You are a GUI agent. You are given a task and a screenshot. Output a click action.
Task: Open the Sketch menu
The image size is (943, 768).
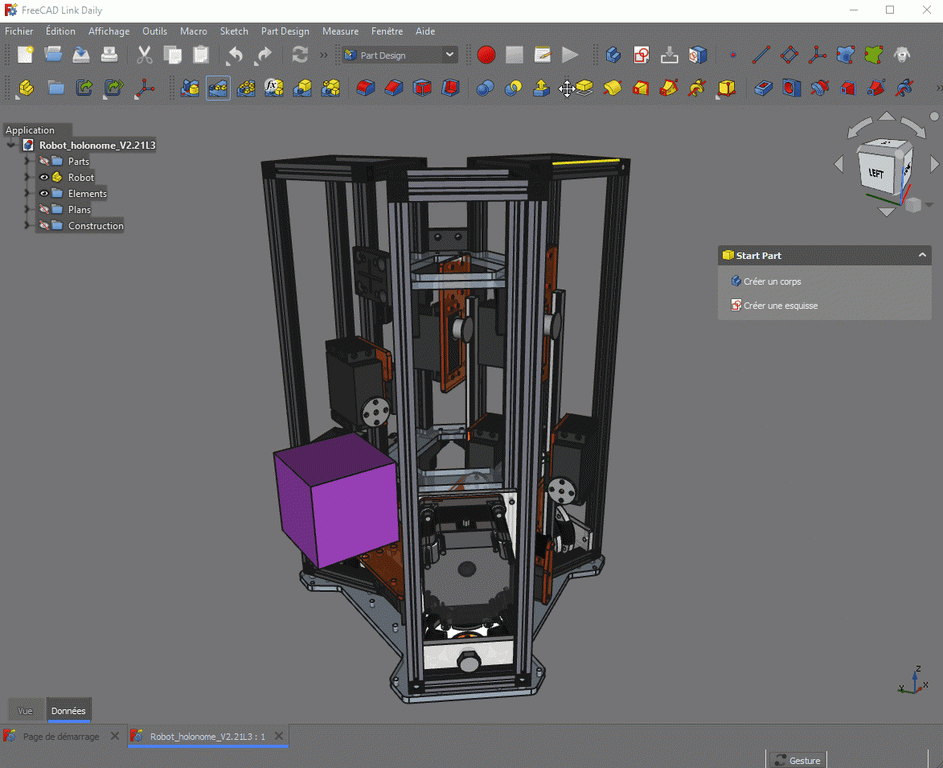[x=234, y=31]
